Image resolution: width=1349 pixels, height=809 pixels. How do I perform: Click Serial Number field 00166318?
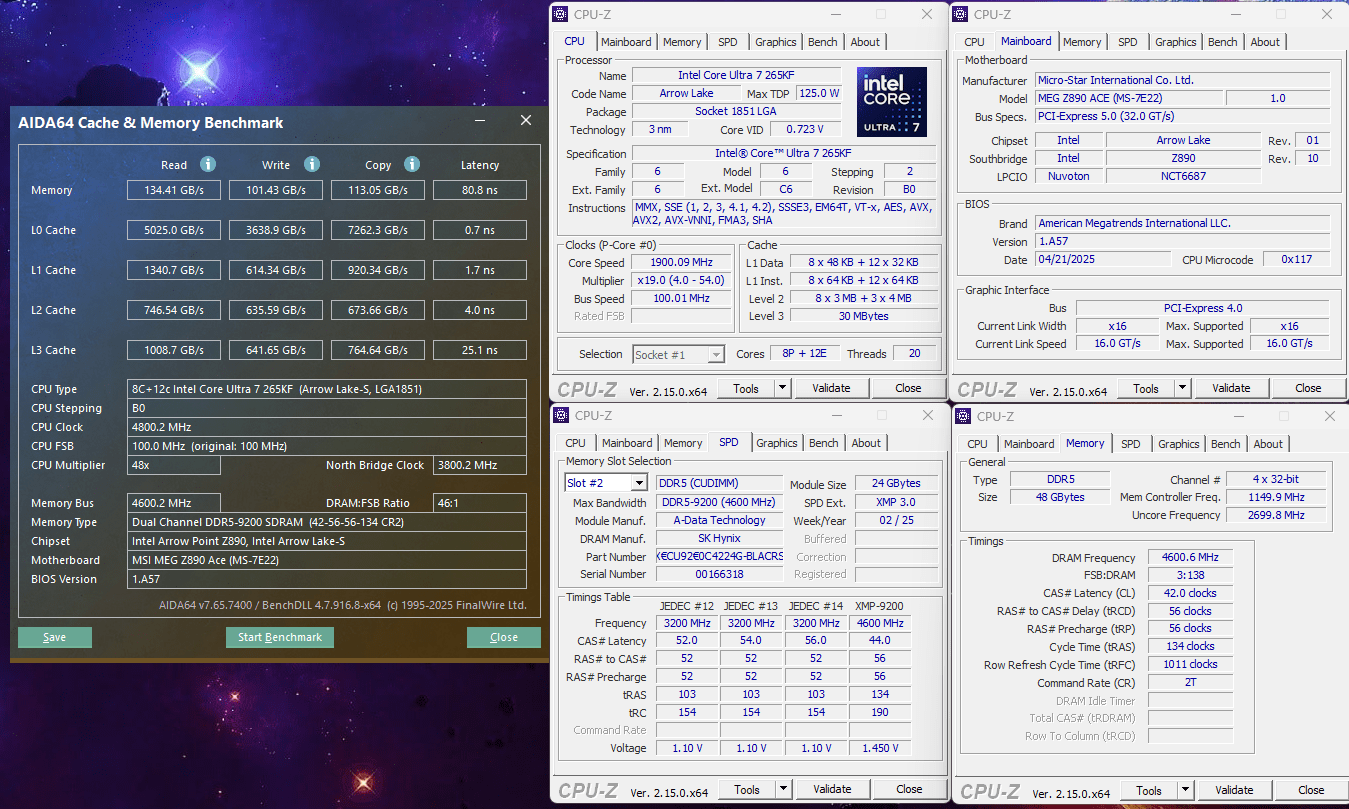(719, 574)
